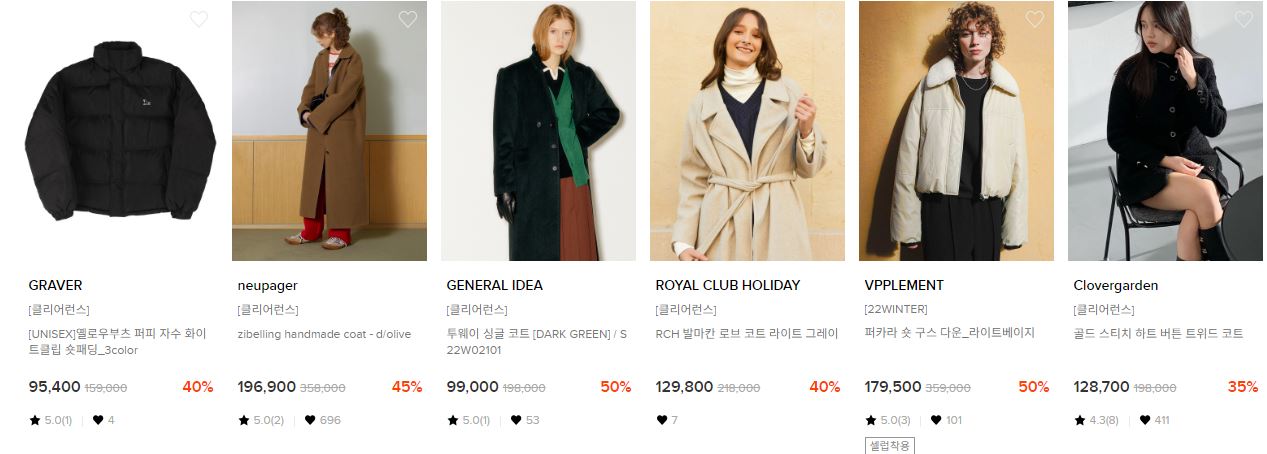This screenshot has height=454, width=1267.
Task: Toggle wishlist heart on VPPLEMENT down jacket
Action: pyautogui.click(x=1035, y=19)
